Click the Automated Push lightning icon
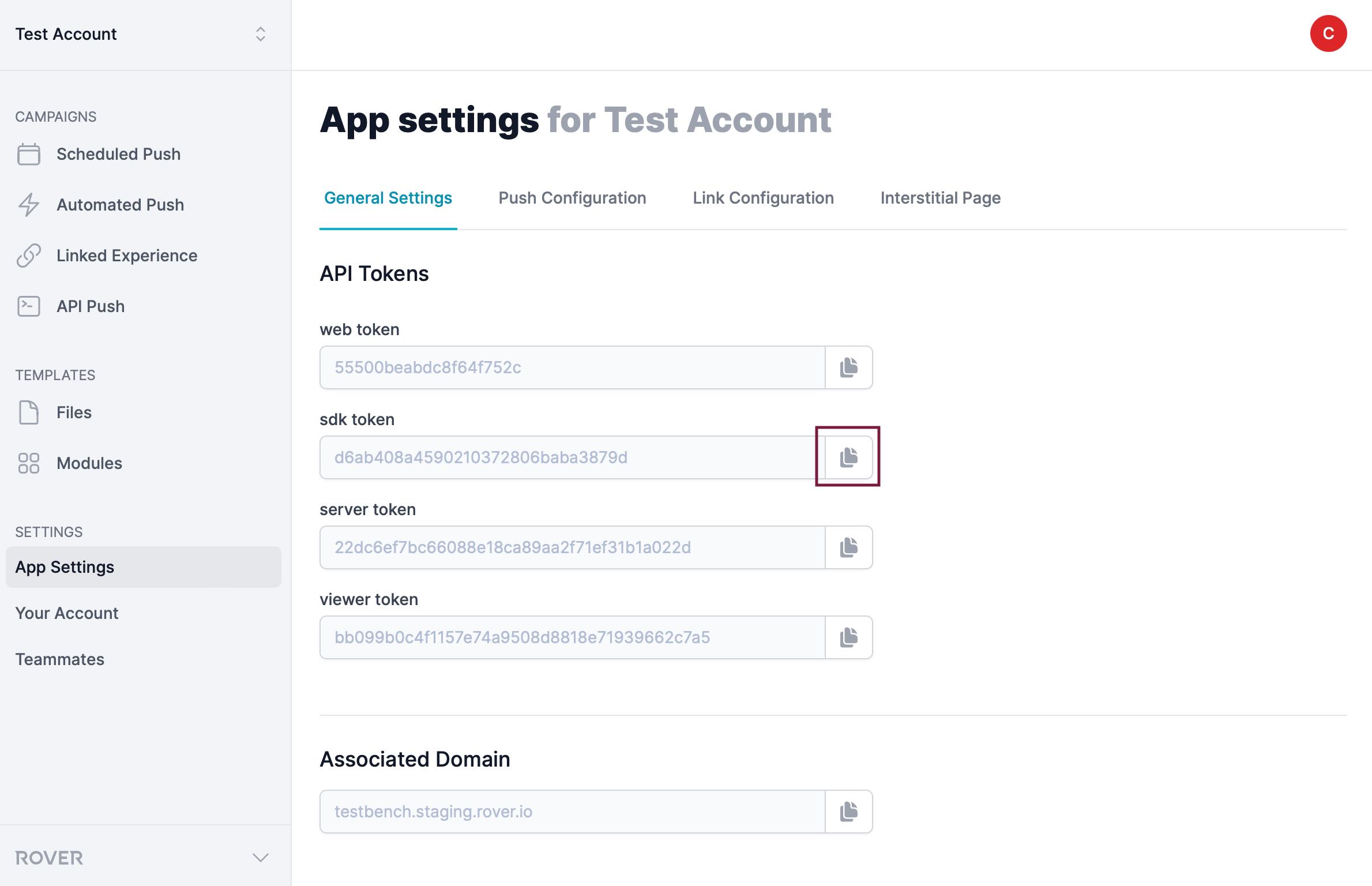Screen dimensions: 1372x886 coord(29,205)
